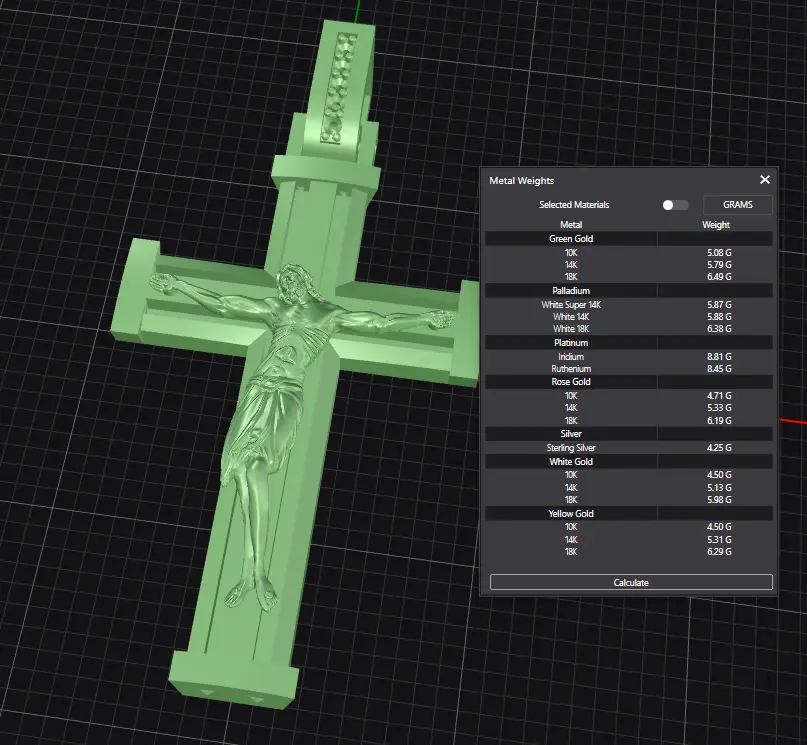Click the GRAMS unit button
Screen dimensions: 807x745
738,205
